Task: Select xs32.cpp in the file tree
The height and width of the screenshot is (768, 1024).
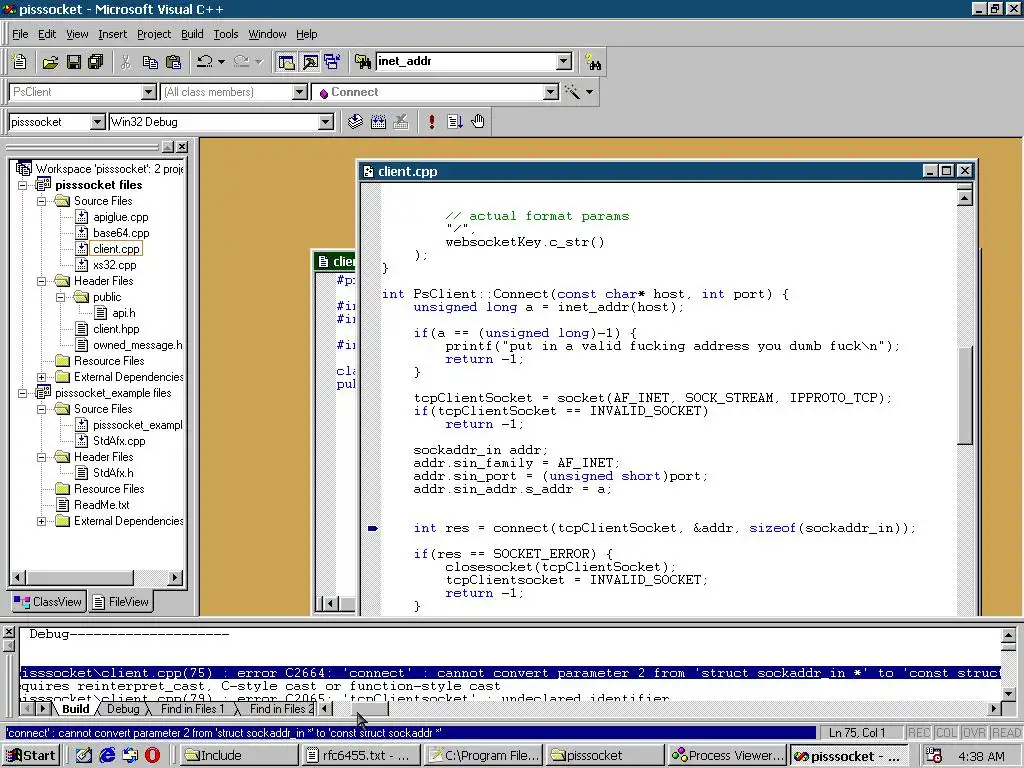Action: pos(114,265)
